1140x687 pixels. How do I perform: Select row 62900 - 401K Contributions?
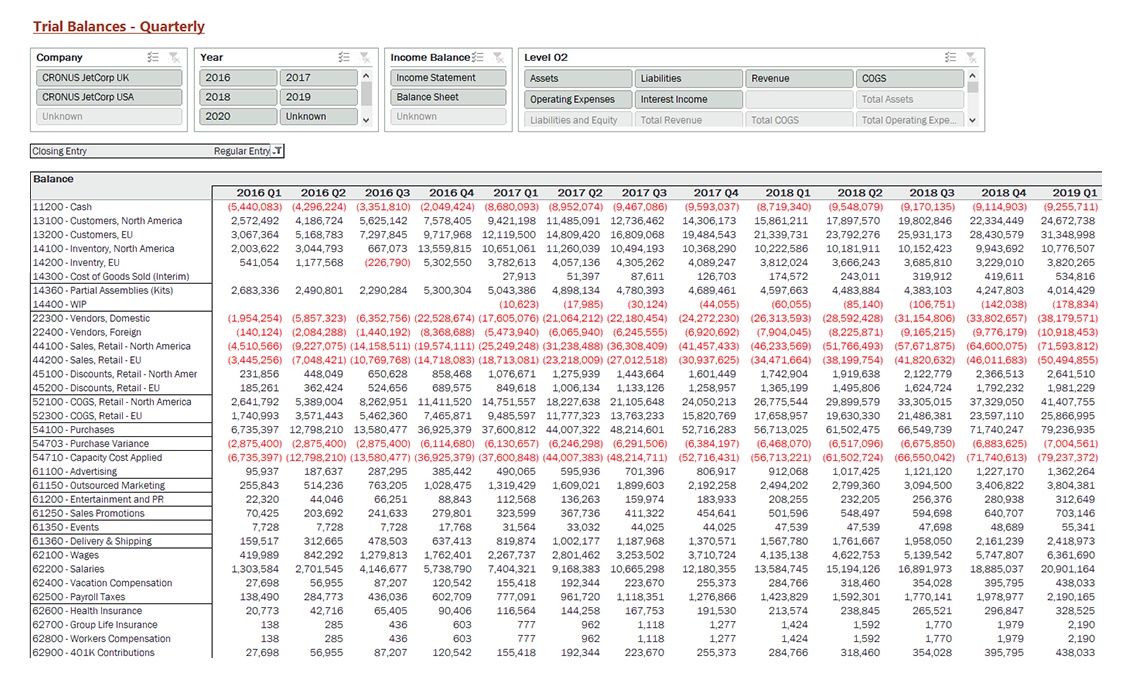tap(94, 653)
